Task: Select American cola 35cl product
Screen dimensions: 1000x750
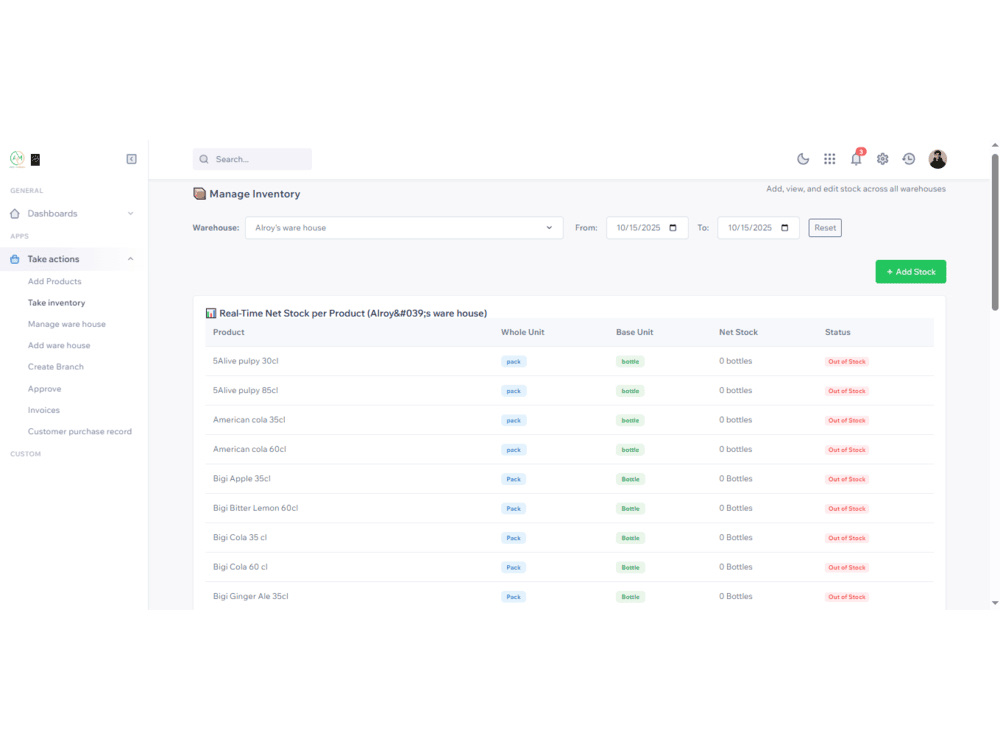Action: pos(249,420)
